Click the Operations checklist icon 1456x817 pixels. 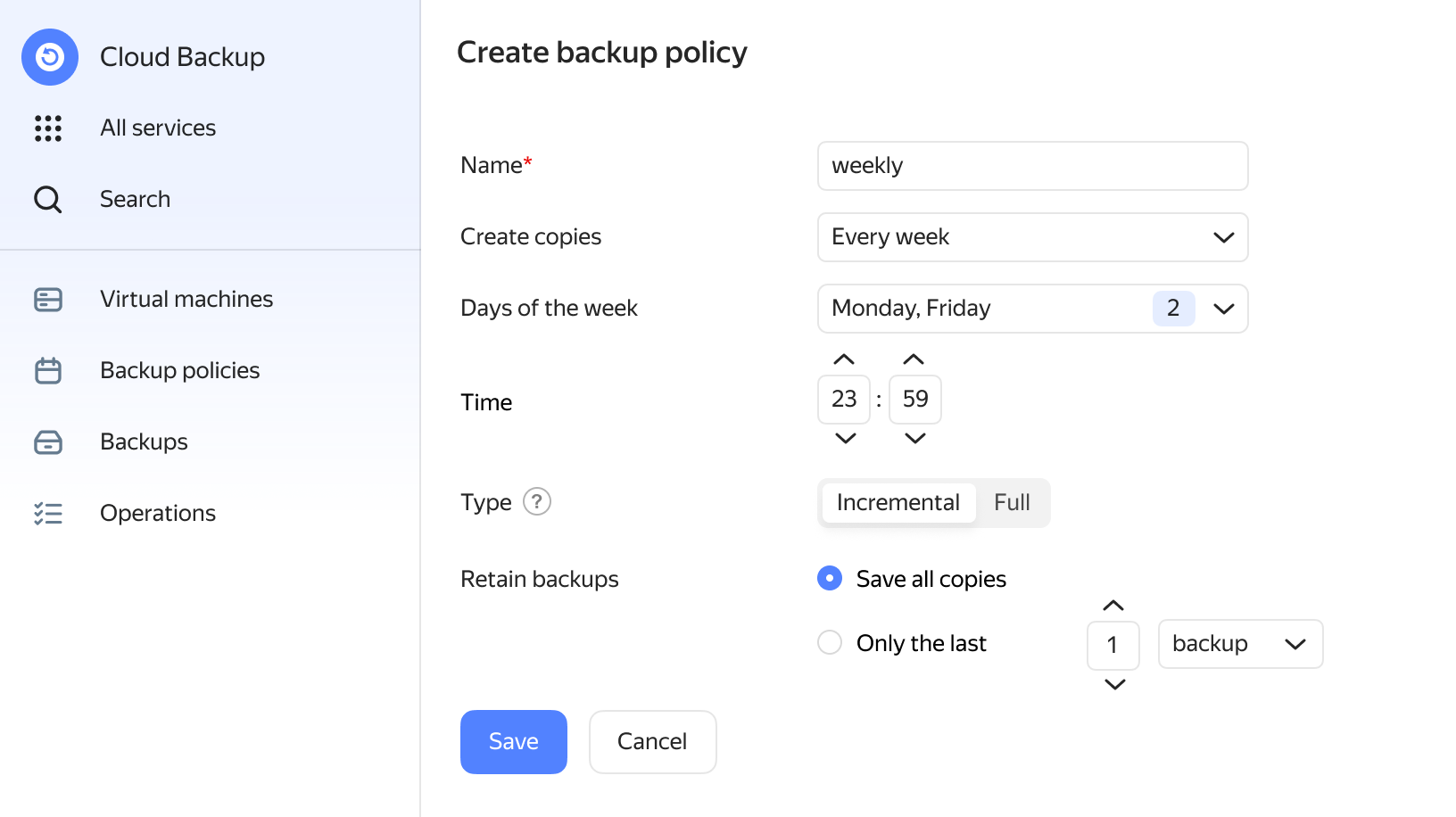tap(48, 514)
